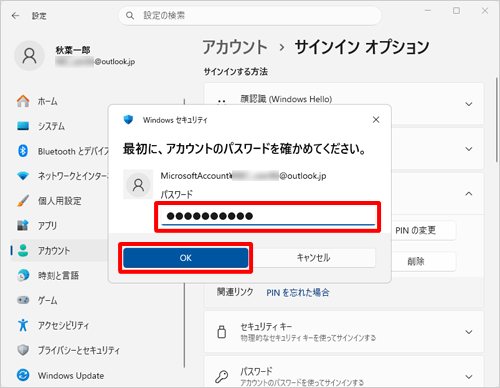Expand the パスワード section chevron
Screen dimensions: 500x388
(469, 377)
